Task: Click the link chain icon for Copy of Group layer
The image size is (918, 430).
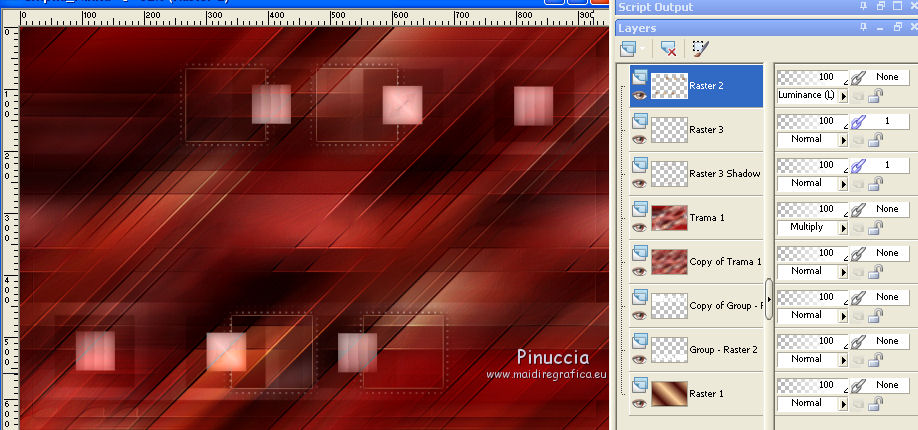Action: point(858,296)
